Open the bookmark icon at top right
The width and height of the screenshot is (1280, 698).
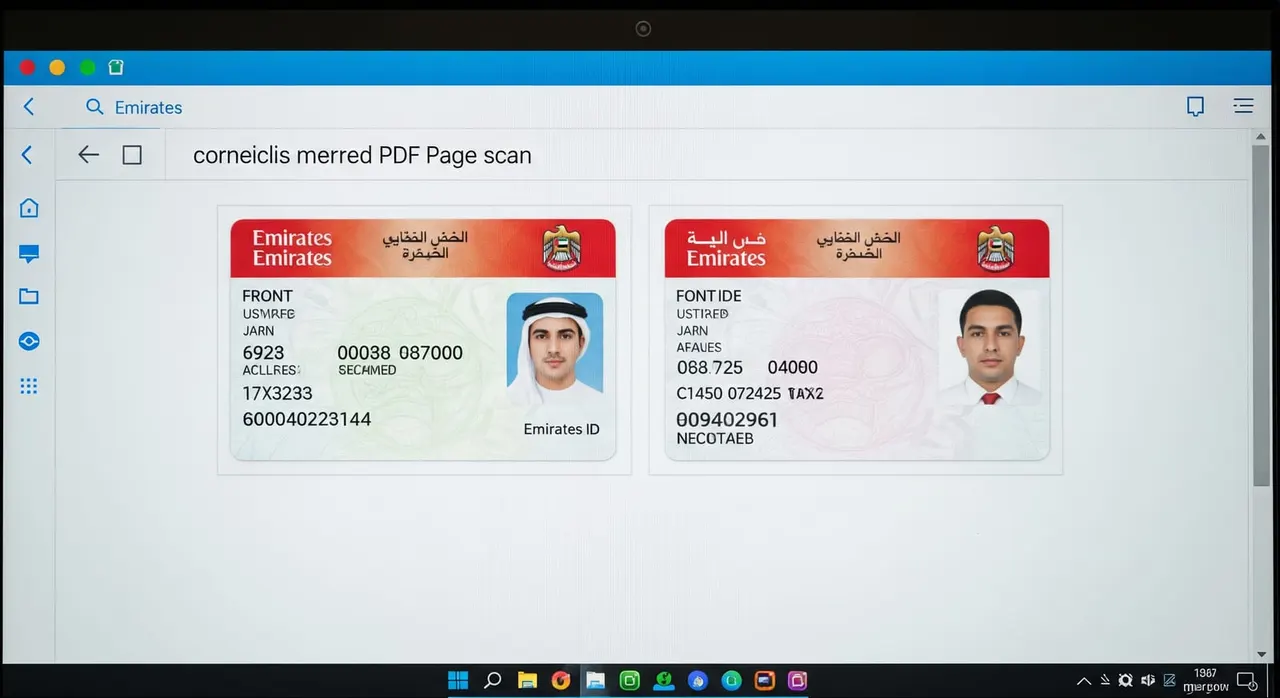click(x=1195, y=106)
